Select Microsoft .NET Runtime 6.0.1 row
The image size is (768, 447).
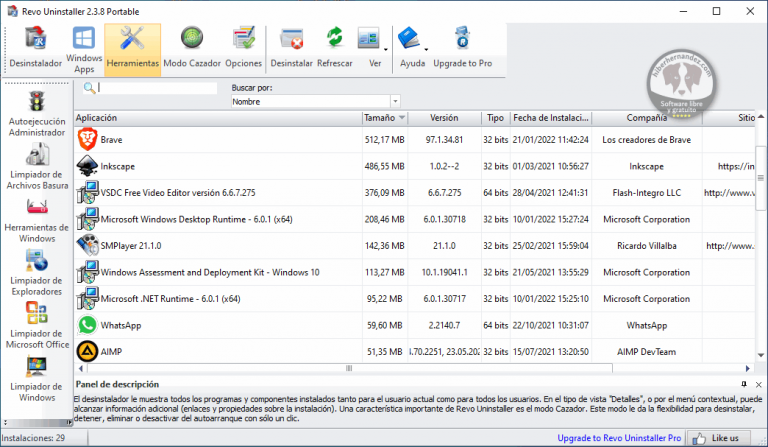click(x=415, y=299)
